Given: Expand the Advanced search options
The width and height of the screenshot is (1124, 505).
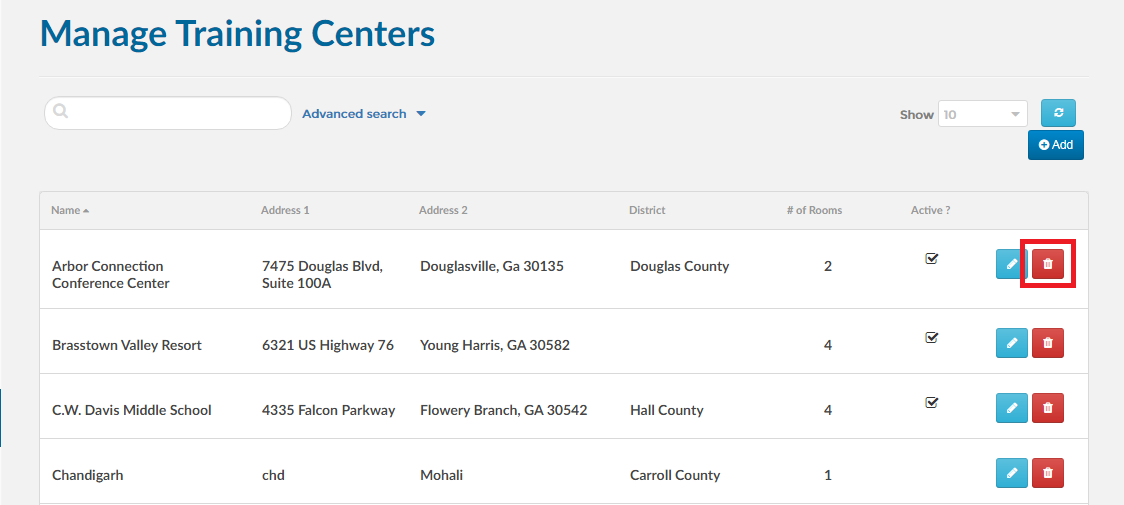Looking at the screenshot, I should [364, 114].
